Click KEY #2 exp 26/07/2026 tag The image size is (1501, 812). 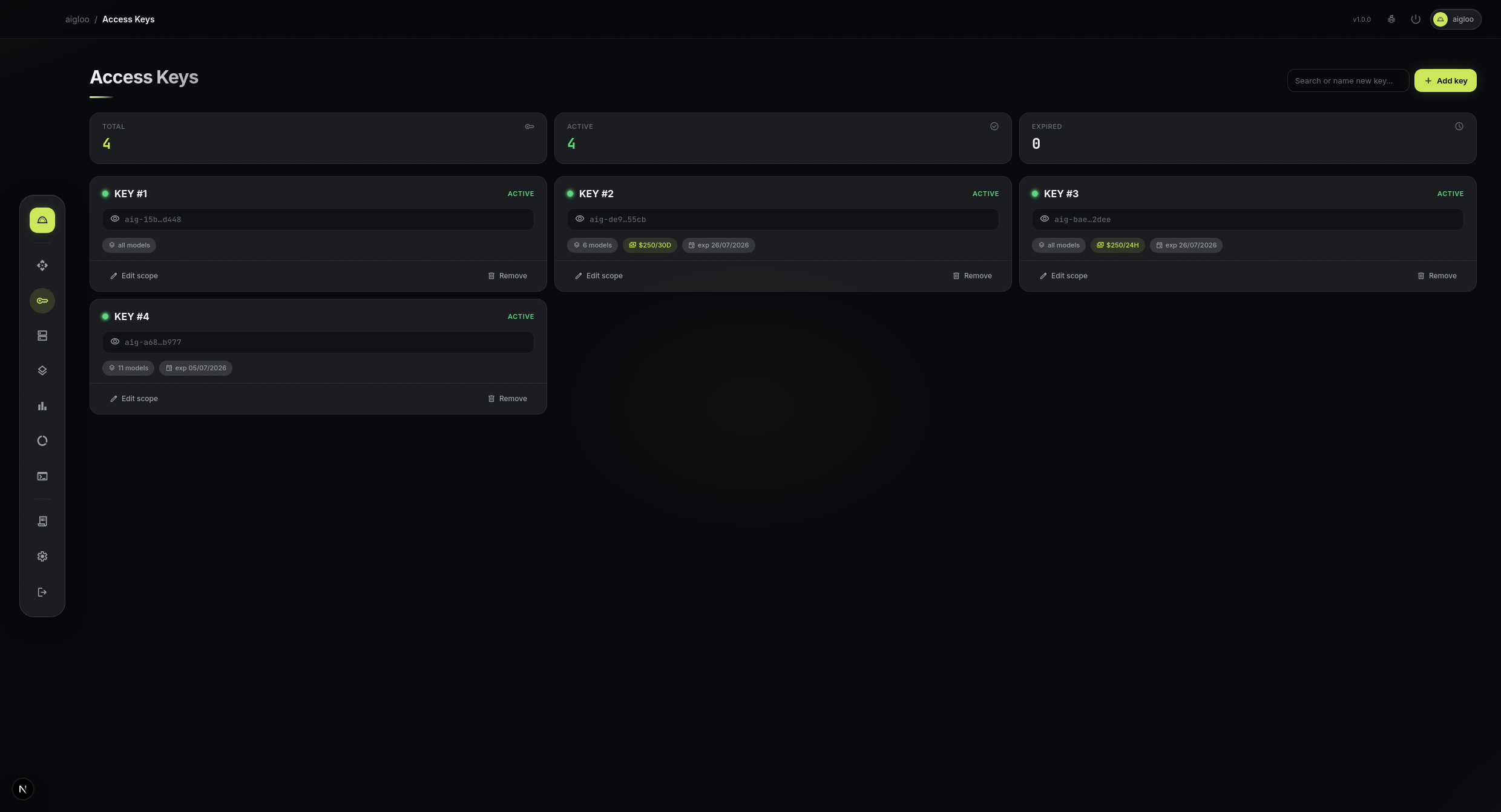pyautogui.click(x=718, y=245)
